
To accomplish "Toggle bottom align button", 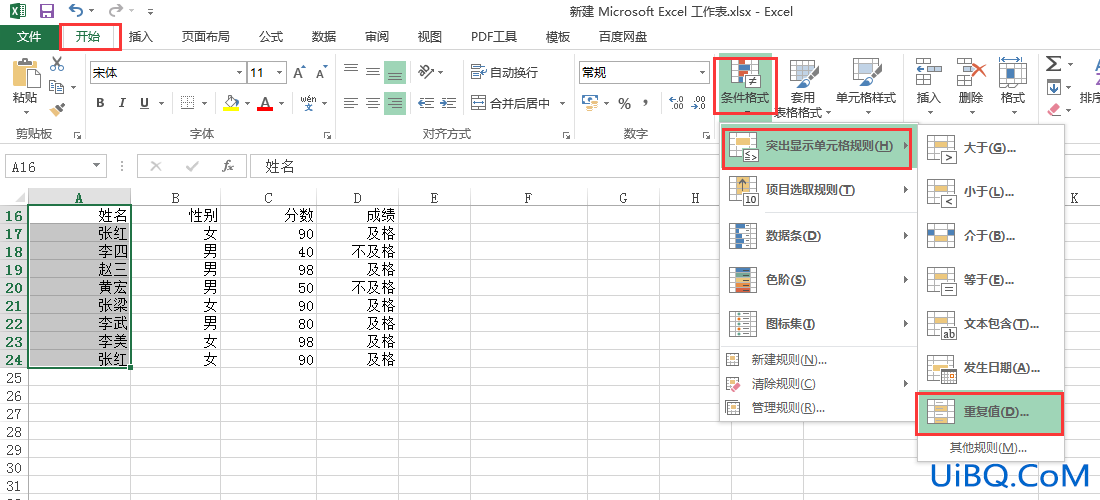I will click(395, 72).
